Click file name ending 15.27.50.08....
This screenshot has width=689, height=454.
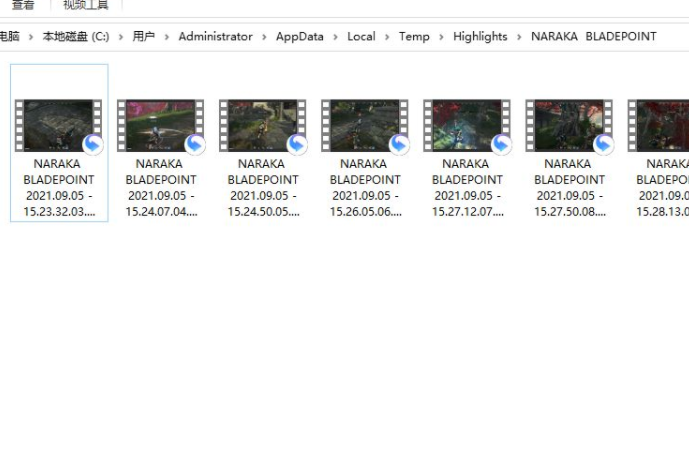pos(569,188)
